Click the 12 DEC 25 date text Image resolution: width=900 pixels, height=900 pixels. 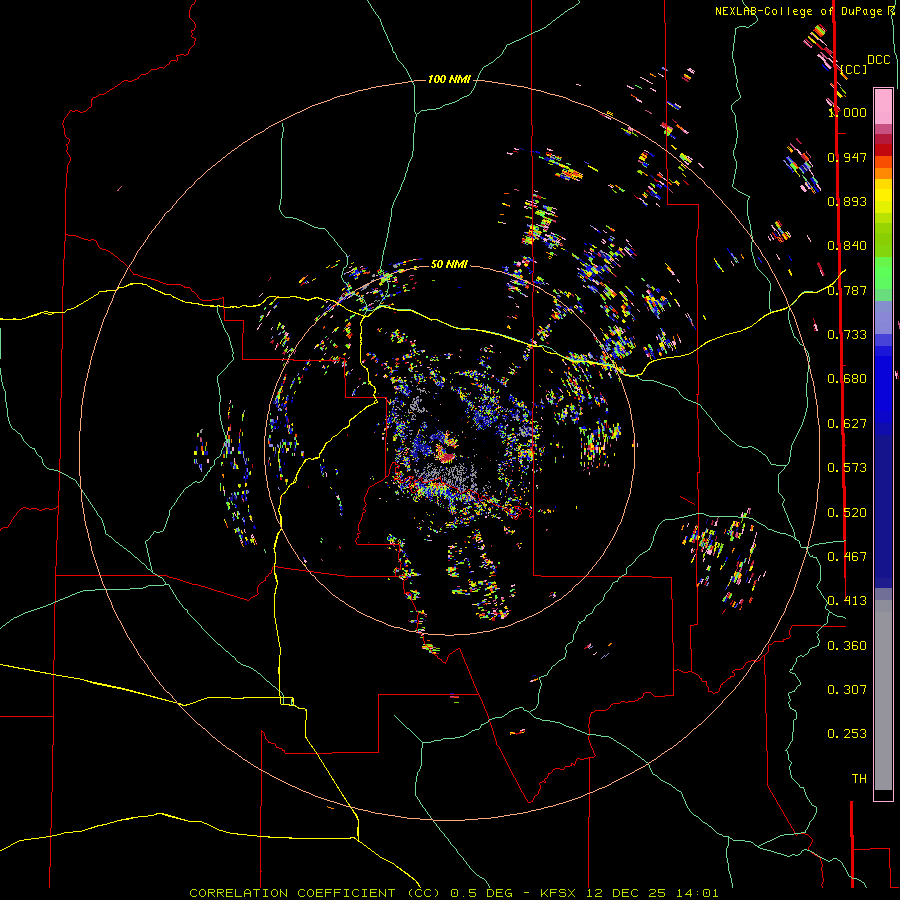click(x=626, y=893)
